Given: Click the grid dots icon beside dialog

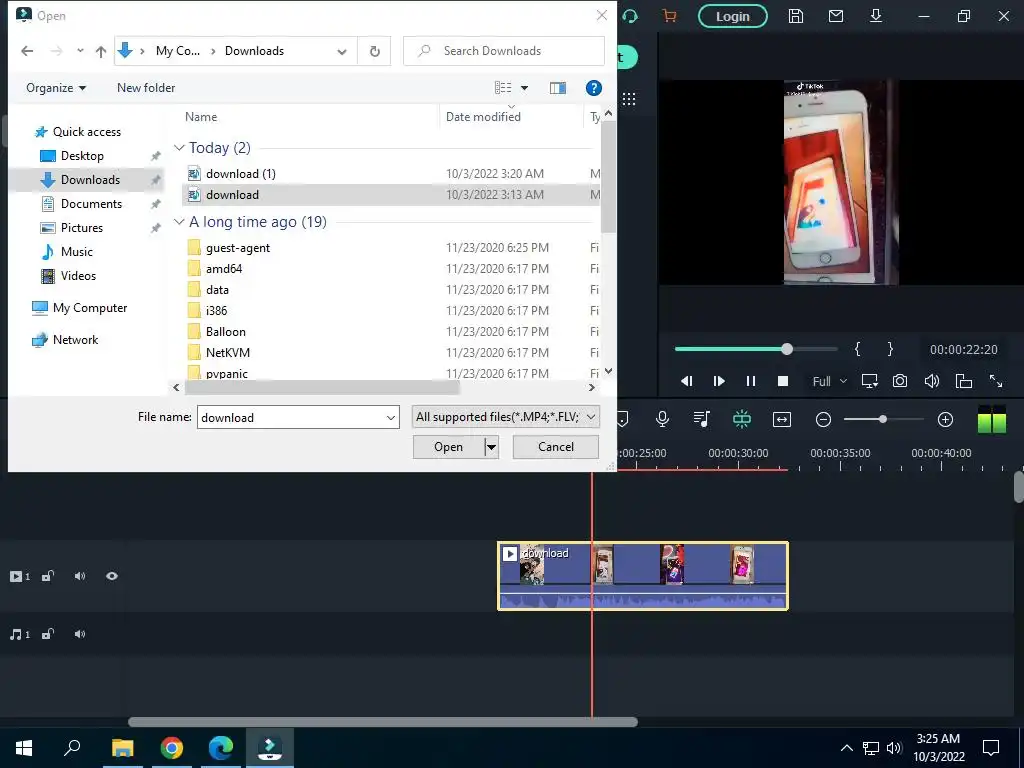Looking at the screenshot, I should click(x=629, y=99).
